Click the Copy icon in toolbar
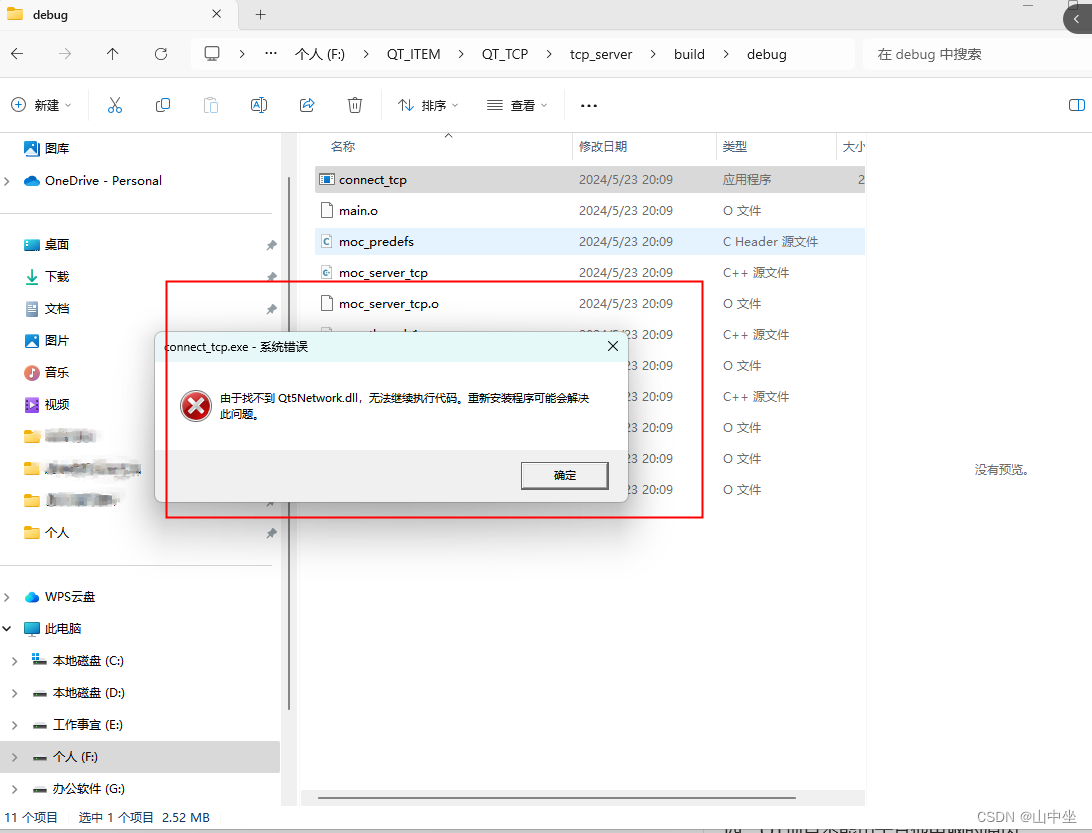Screen dimensions: 1092x833 click(x=163, y=105)
